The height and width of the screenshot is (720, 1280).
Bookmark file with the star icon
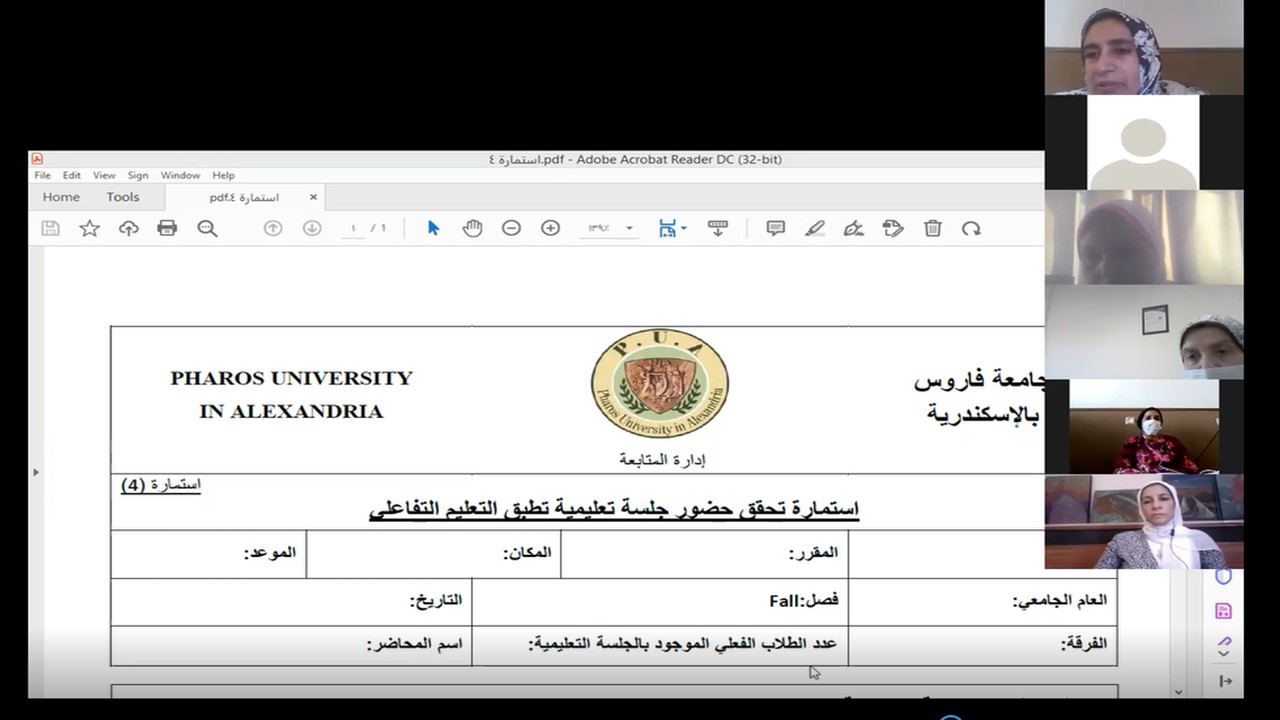pyautogui.click(x=89, y=228)
